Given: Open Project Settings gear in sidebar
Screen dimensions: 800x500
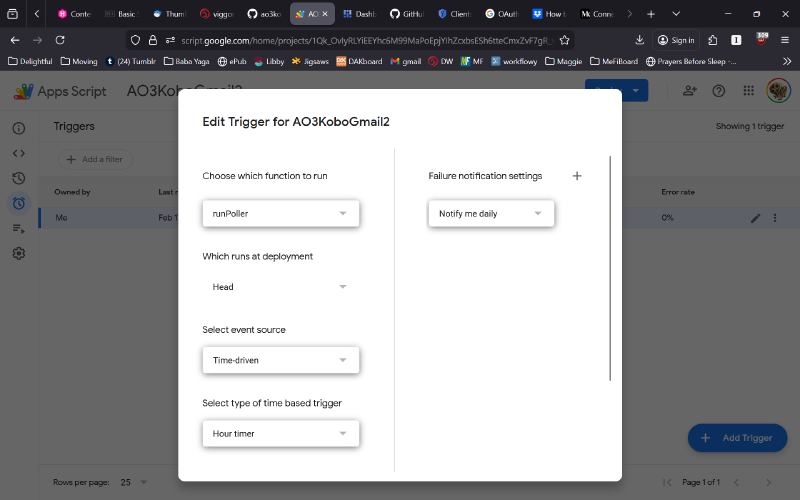Looking at the screenshot, I should (x=18, y=253).
